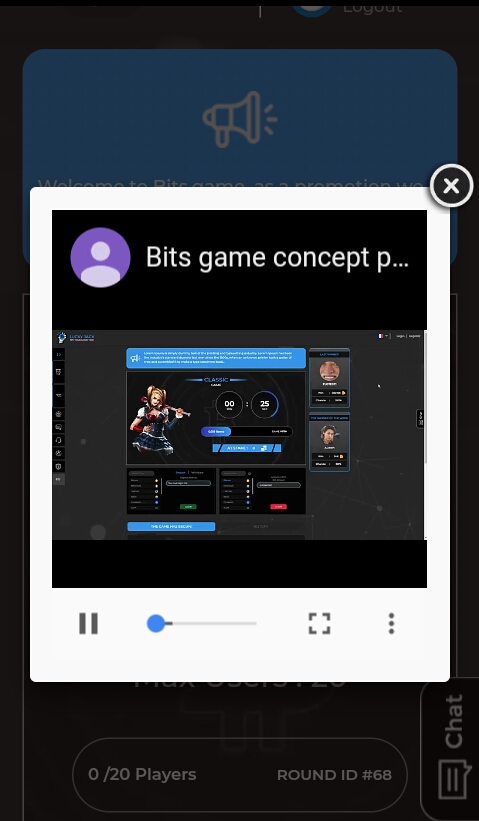The width and height of the screenshot is (479, 821).
Task: Click the chat panel icon below Chat label
Action: pos(452,780)
